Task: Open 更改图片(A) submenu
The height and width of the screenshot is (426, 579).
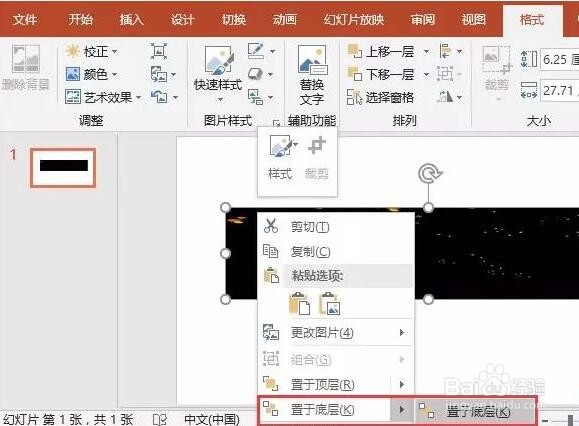Action: pos(336,333)
